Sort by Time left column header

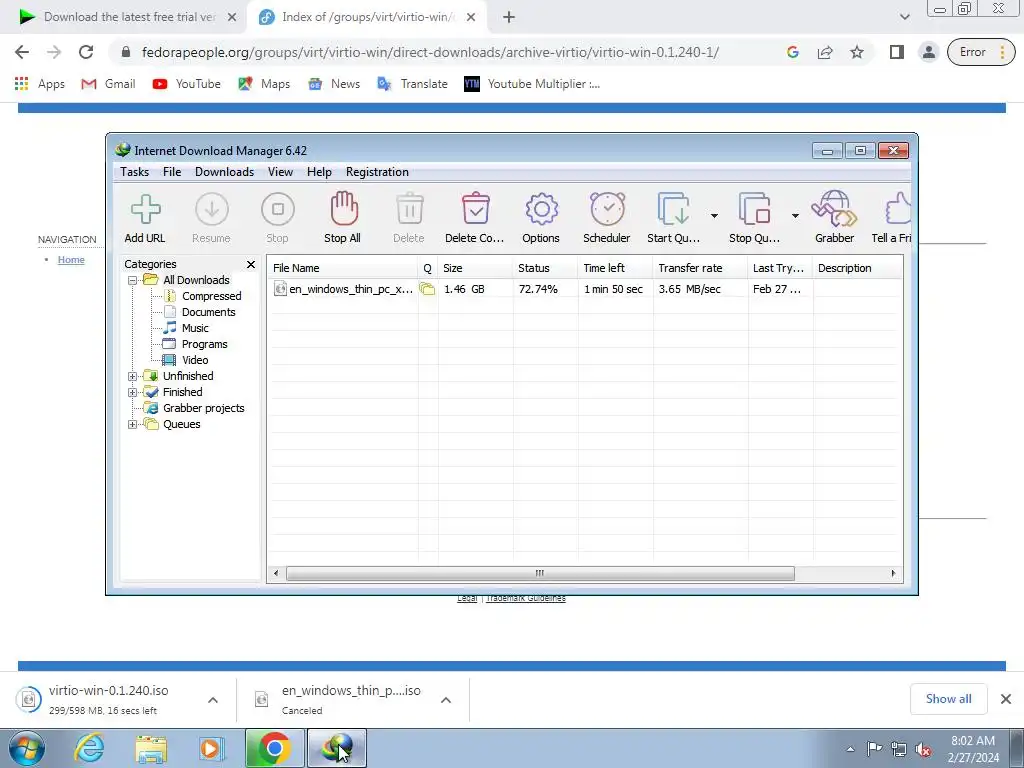coord(615,268)
